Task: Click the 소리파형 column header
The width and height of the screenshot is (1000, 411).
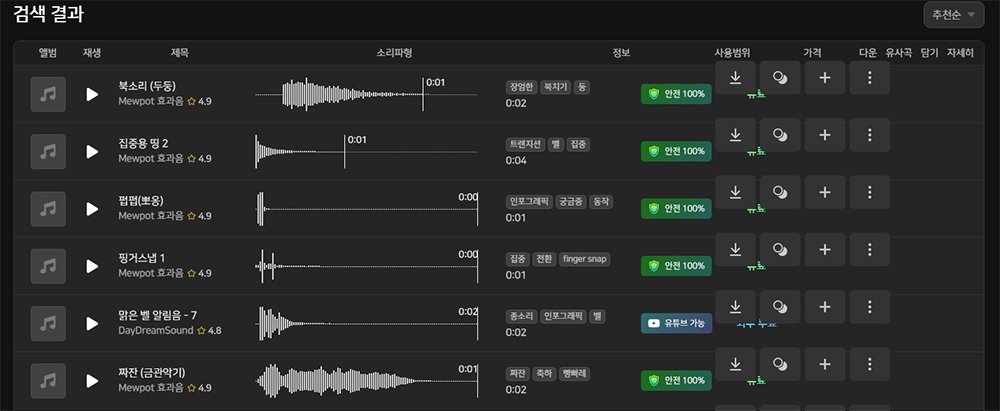Action: 394,53
